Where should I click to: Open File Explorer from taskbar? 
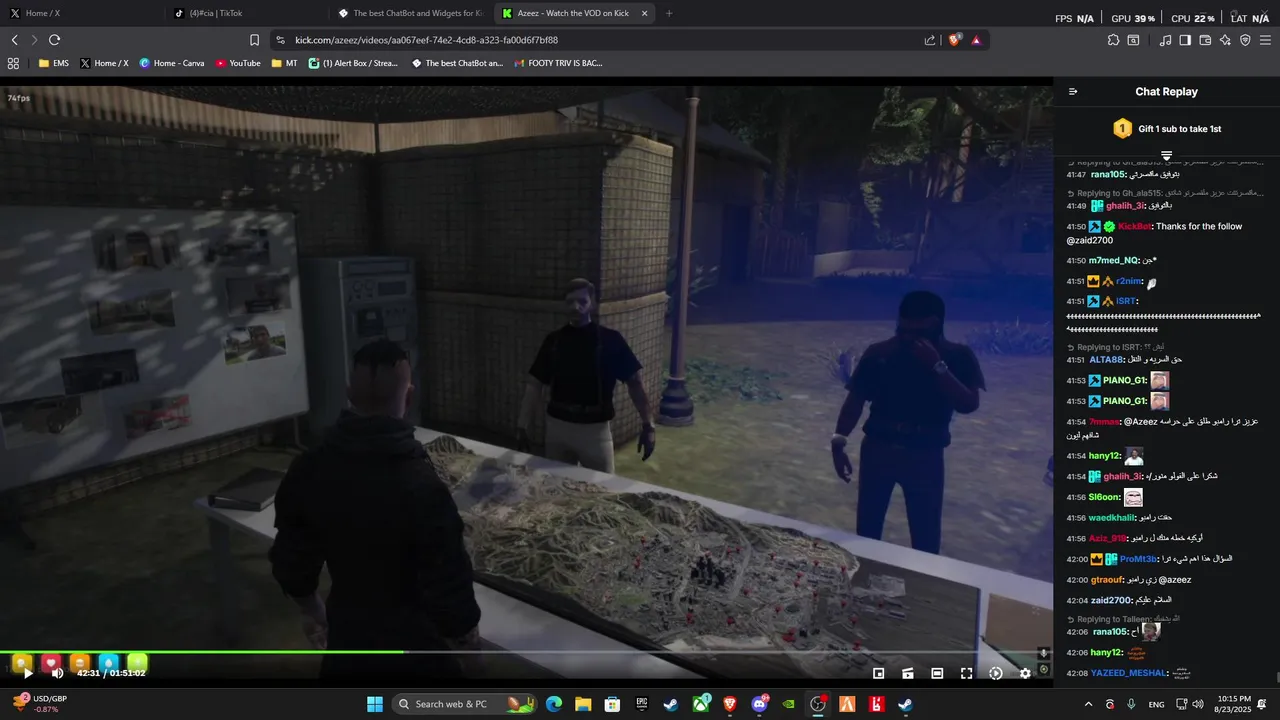coord(583,704)
